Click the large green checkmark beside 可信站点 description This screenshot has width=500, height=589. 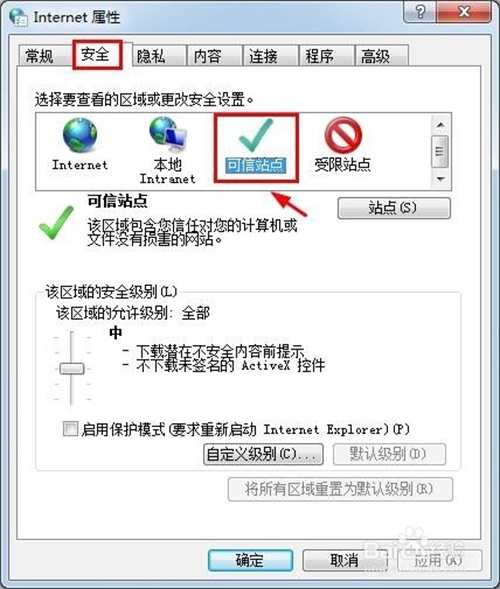(56, 222)
